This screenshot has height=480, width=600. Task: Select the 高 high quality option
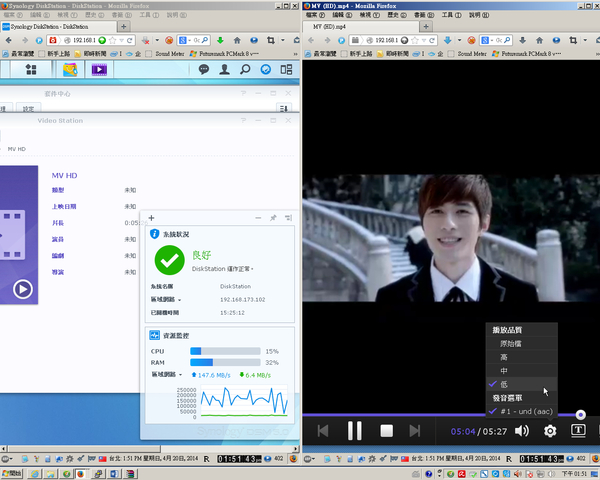pos(503,356)
